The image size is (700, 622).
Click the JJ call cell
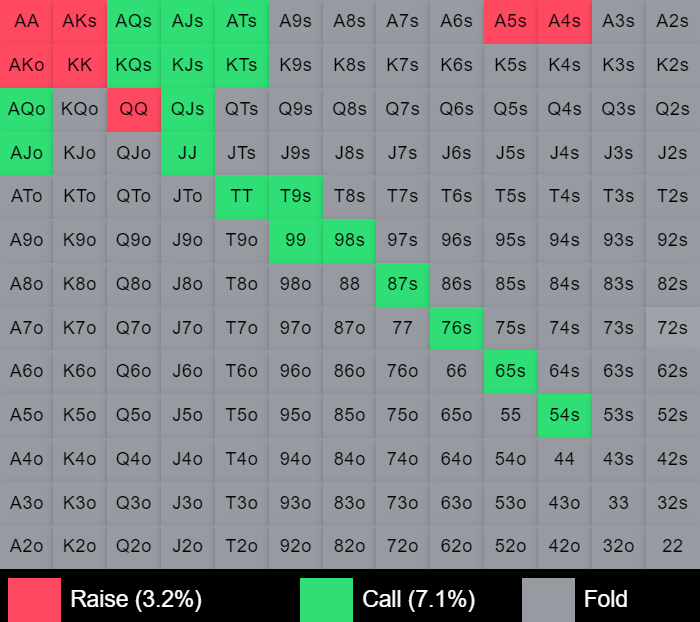pos(188,153)
